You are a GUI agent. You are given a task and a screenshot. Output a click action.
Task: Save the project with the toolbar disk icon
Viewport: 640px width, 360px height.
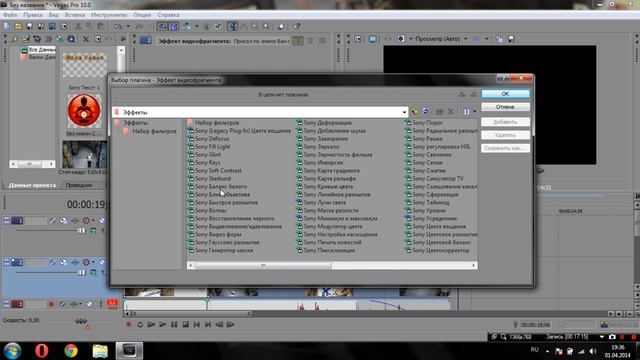[x=29, y=27]
